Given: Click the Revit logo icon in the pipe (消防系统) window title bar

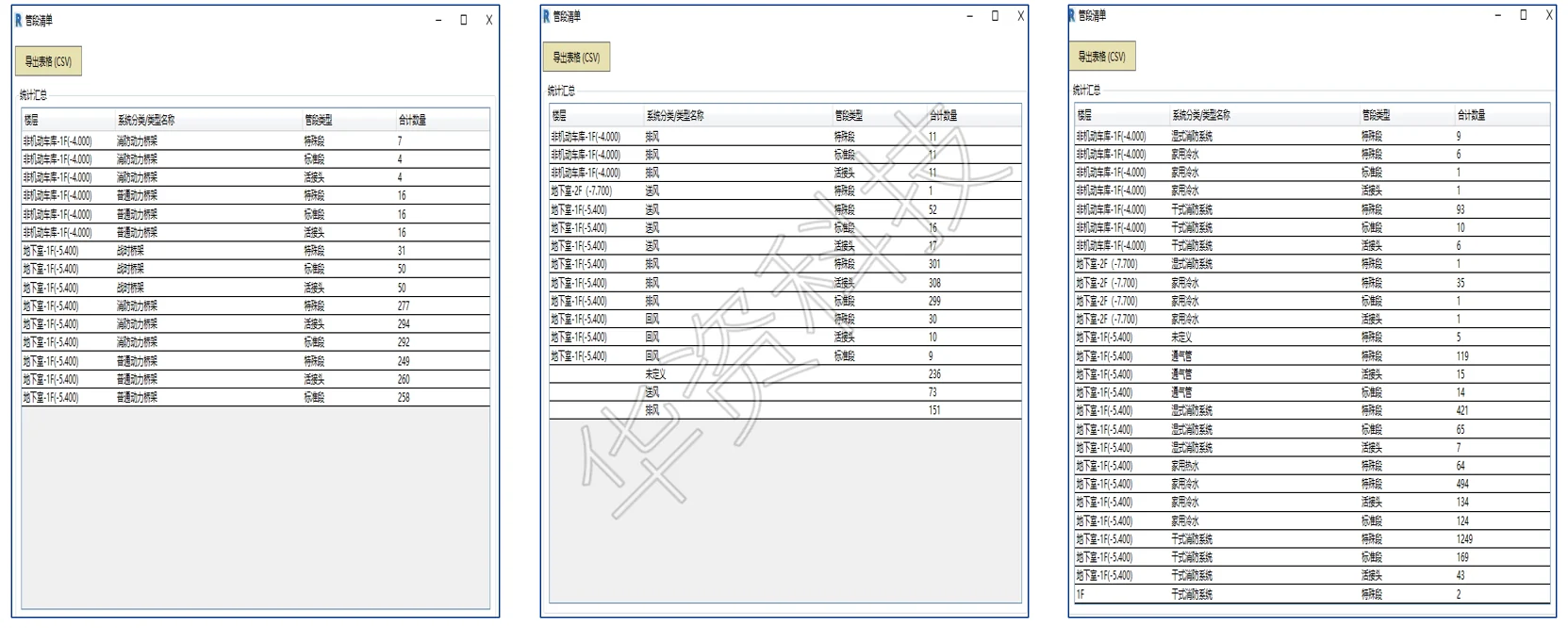Looking at the screenshot, I should [x=1071, y=15].
